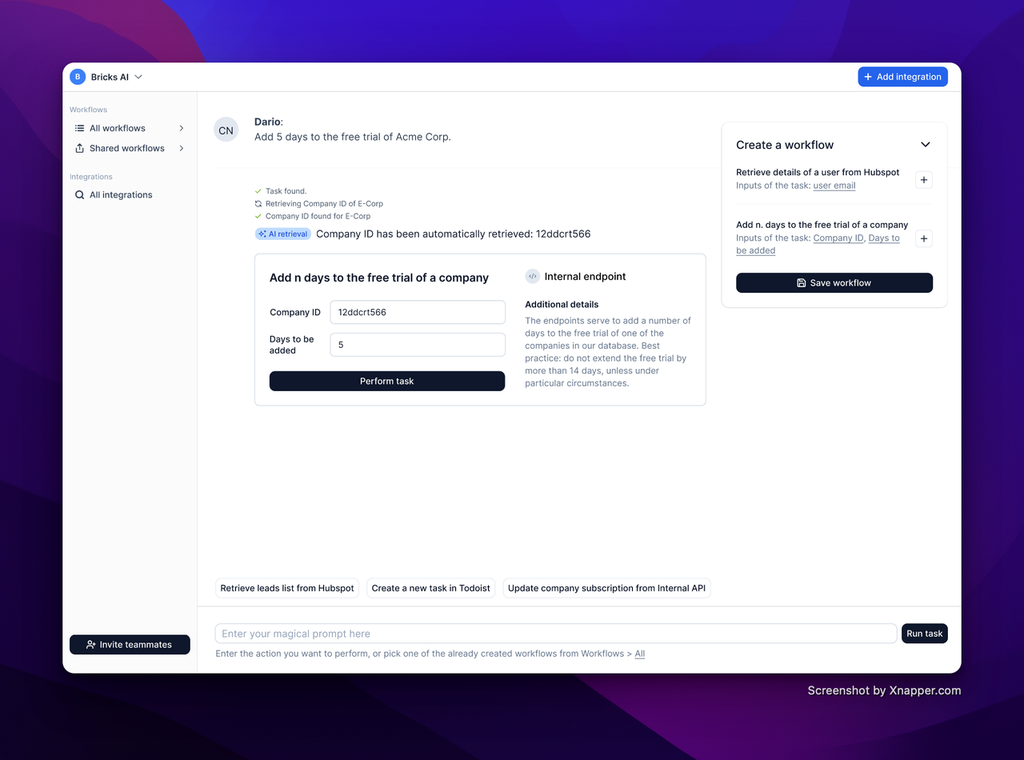Viewport: 1024px width, 760px height.
Task: Click the Internal endpoint label
Action: pyautogui.click(x=584, y=276)
